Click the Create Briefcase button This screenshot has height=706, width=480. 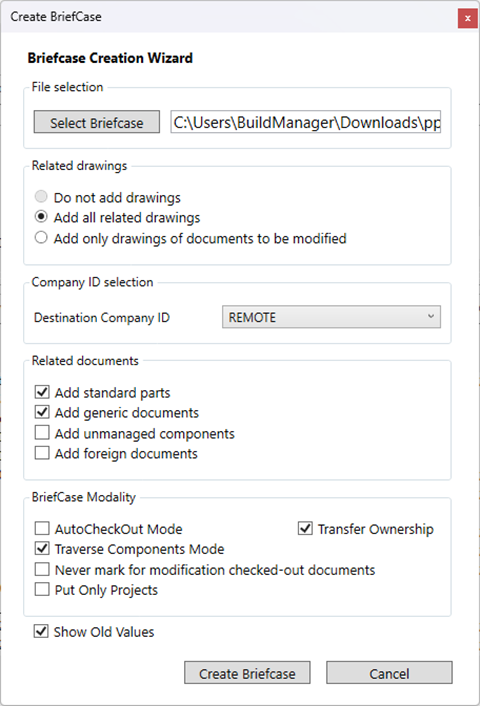pyautogui.click(x=247, y=673)
